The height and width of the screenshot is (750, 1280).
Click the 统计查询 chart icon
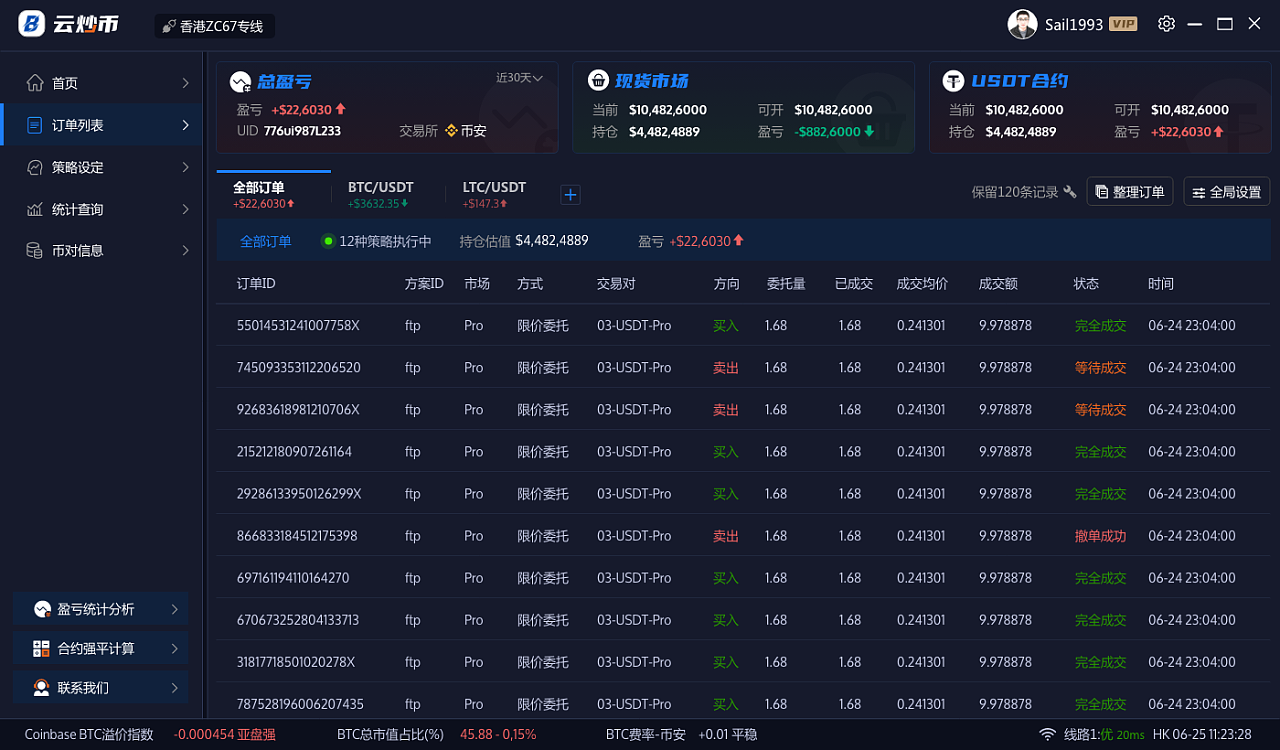[x=35, y=209]
